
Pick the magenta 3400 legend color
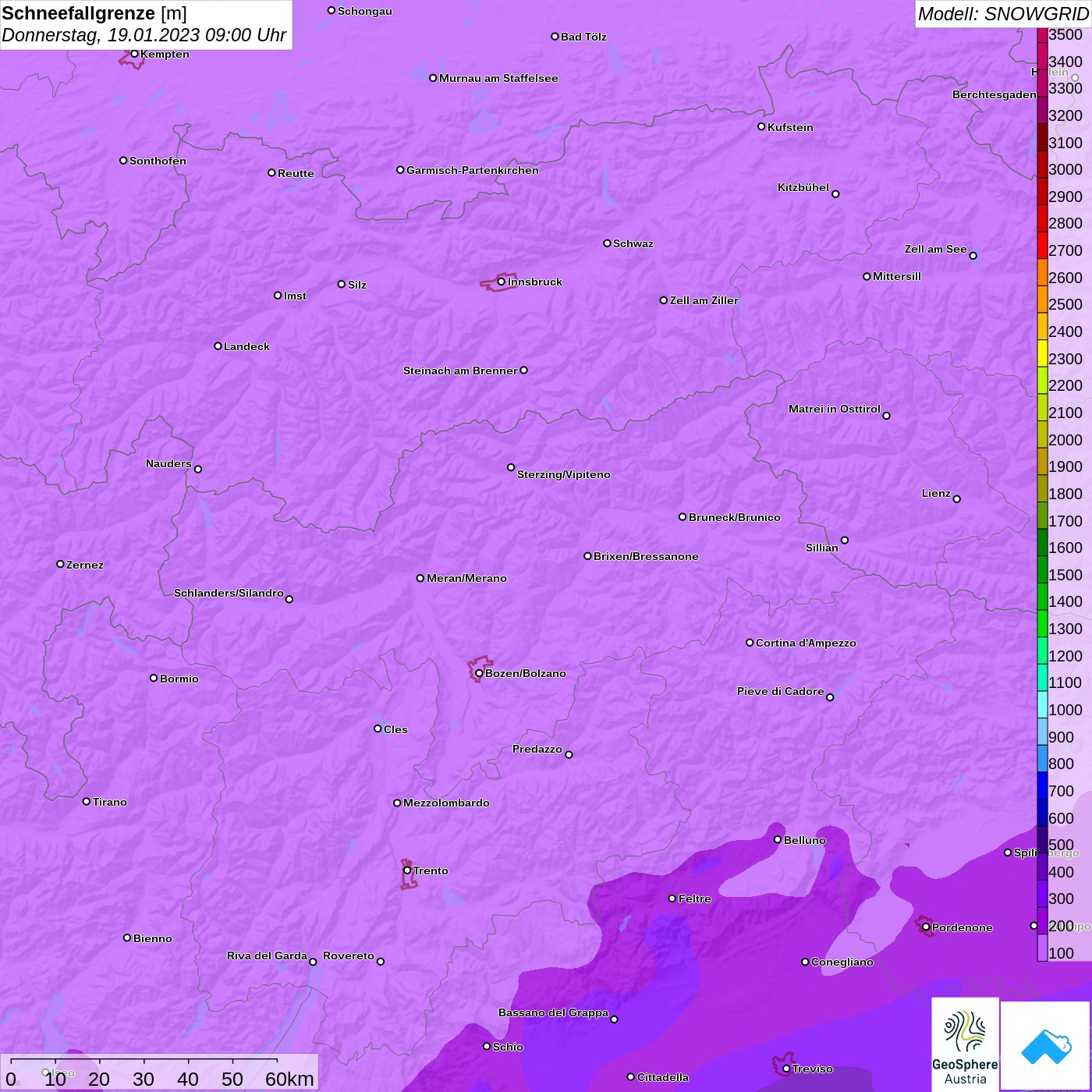[1042, 55]
